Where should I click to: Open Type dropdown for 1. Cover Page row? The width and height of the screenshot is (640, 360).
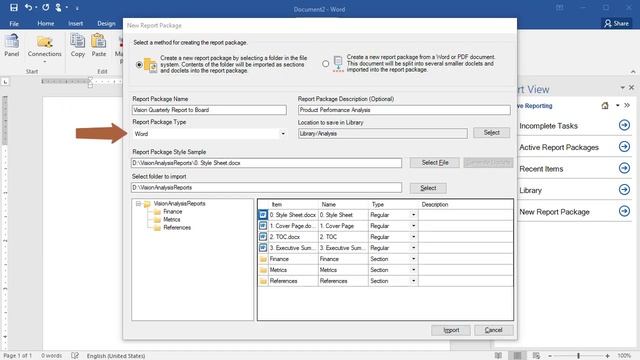pos(413,226)
